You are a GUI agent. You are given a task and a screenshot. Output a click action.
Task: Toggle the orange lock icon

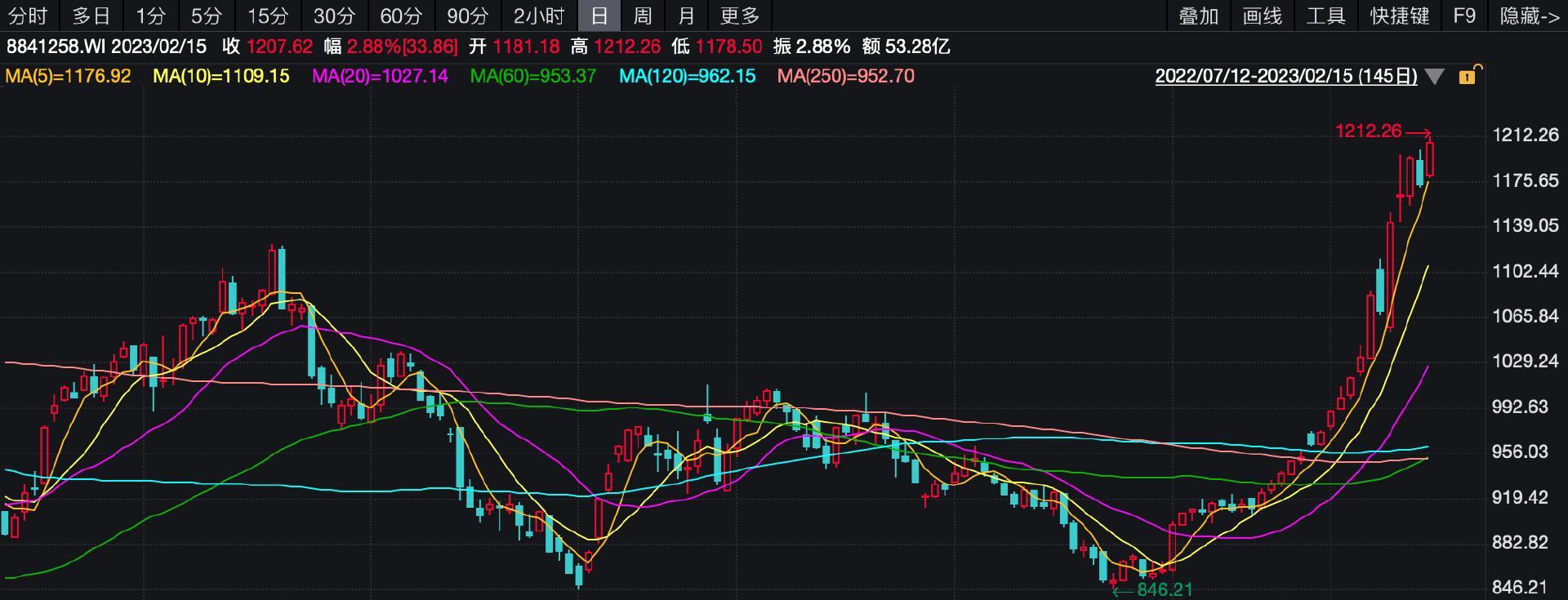[x=1468, y=77]
